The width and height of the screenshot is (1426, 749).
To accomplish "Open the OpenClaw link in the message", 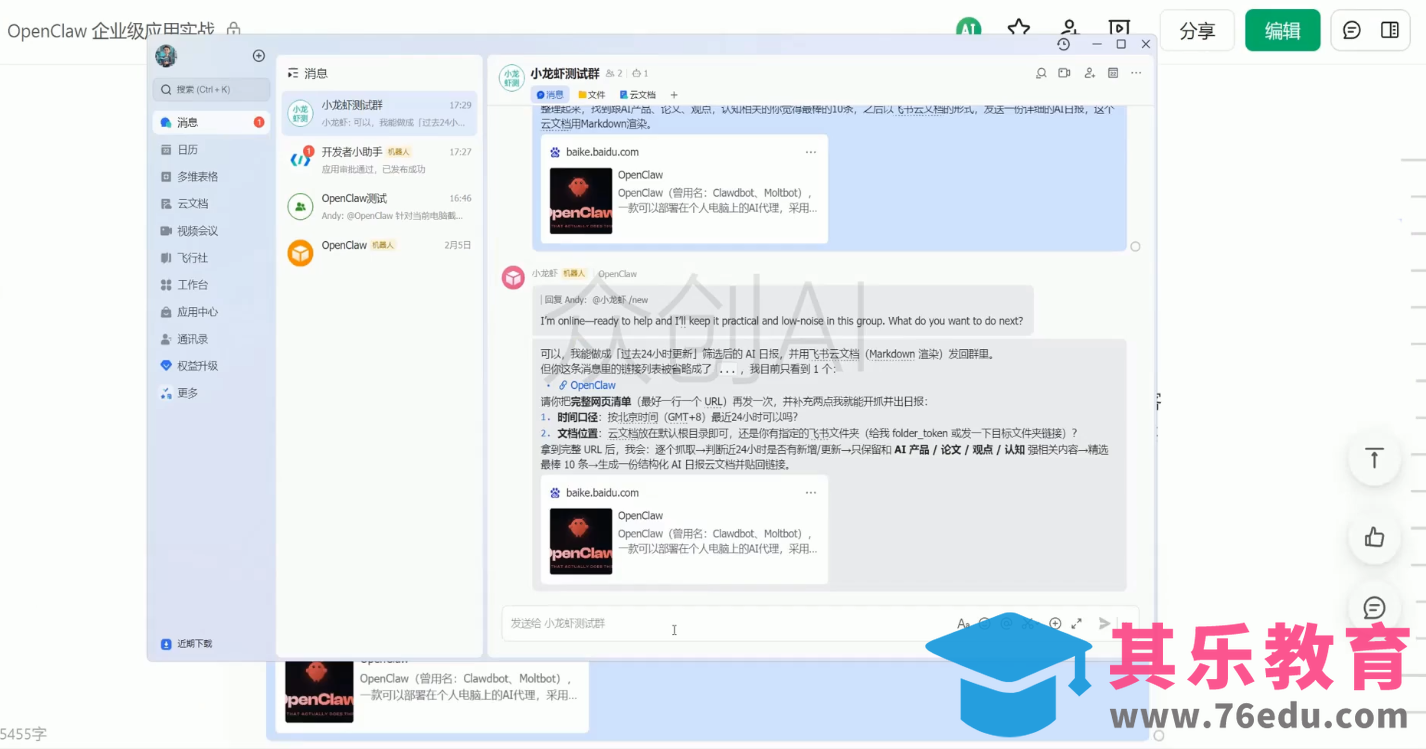I will (x=591, y=385).
